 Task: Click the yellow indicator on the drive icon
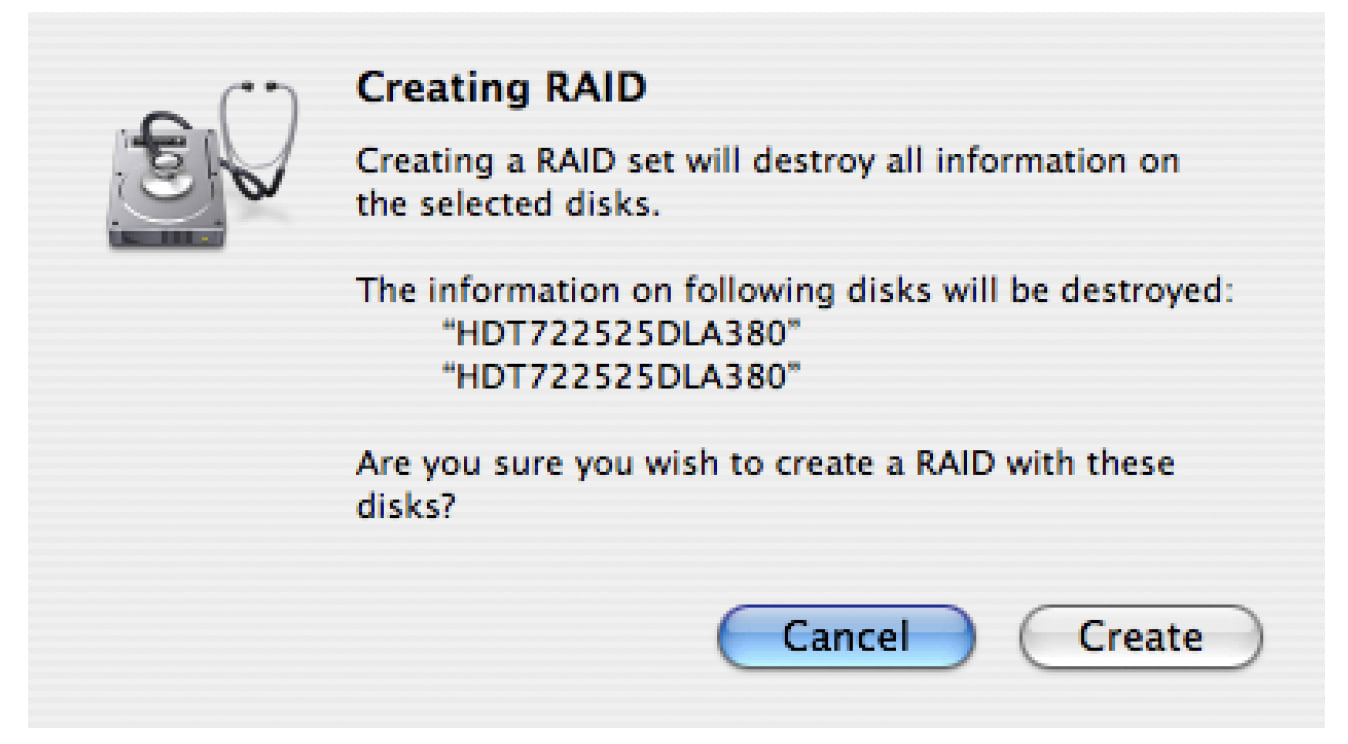coord(204,238)
